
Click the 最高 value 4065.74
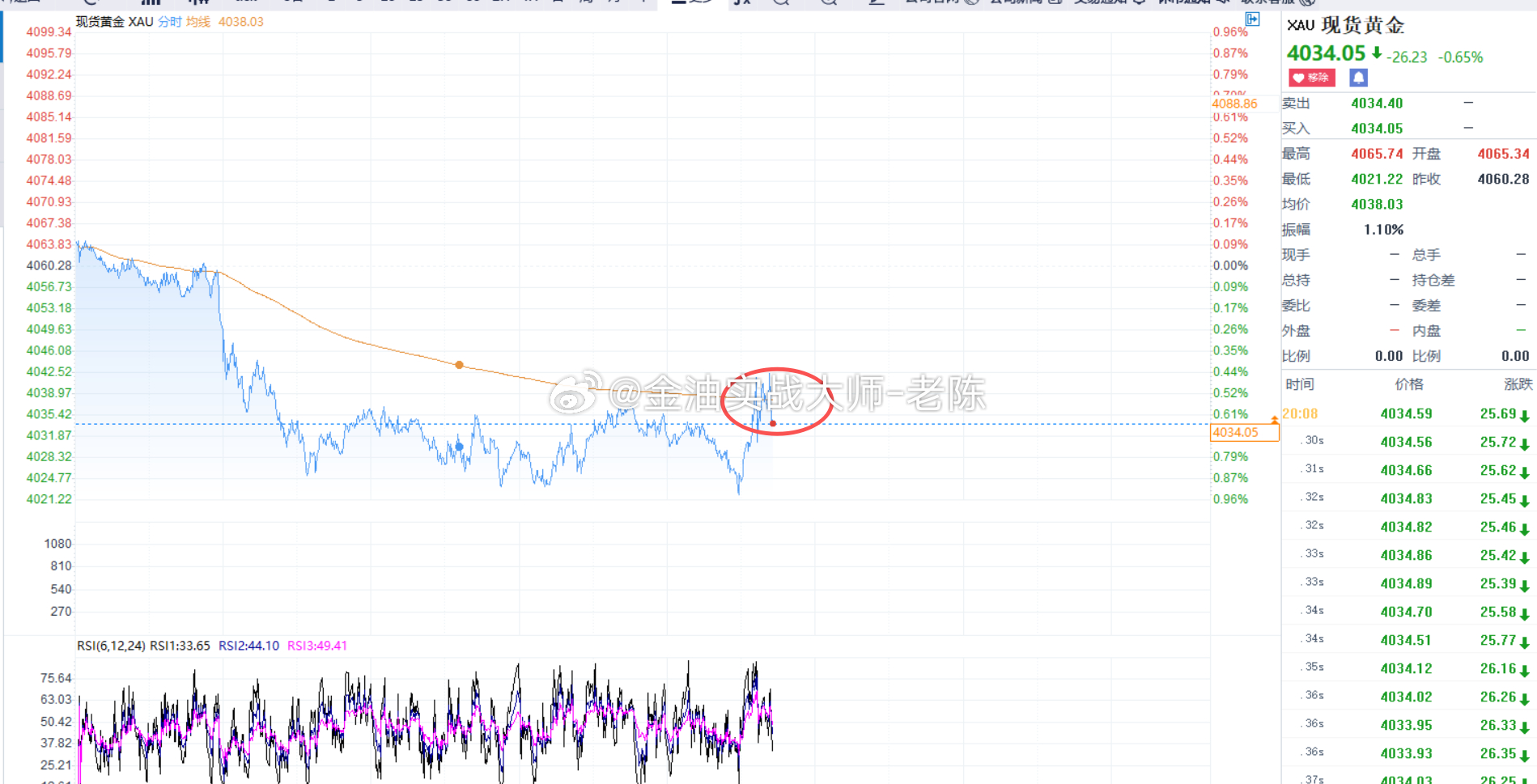coord(1377,153)
